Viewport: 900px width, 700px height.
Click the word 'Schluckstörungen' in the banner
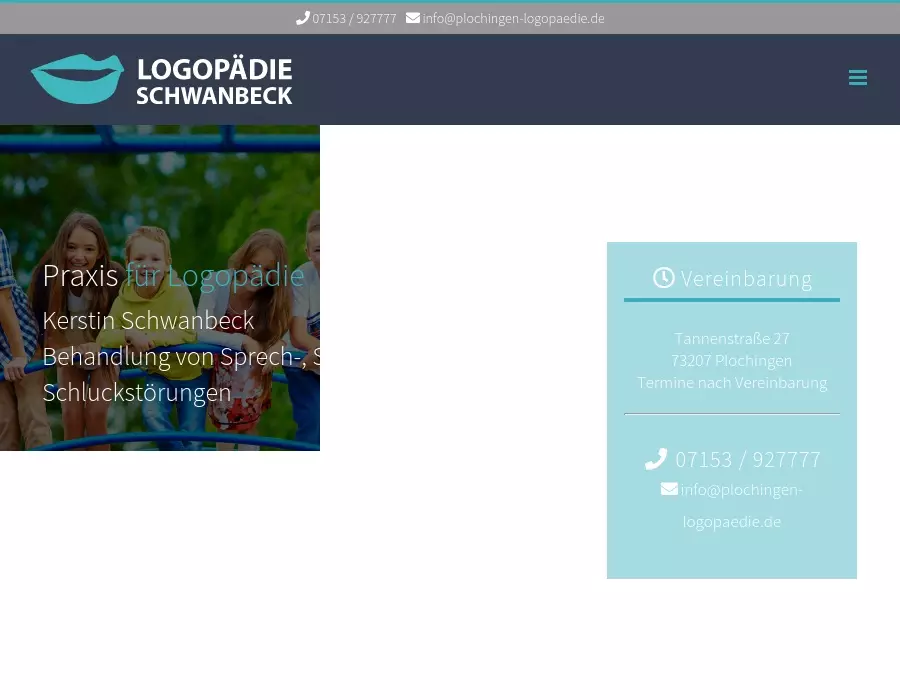pyautogui.click(x=137, y=393)
